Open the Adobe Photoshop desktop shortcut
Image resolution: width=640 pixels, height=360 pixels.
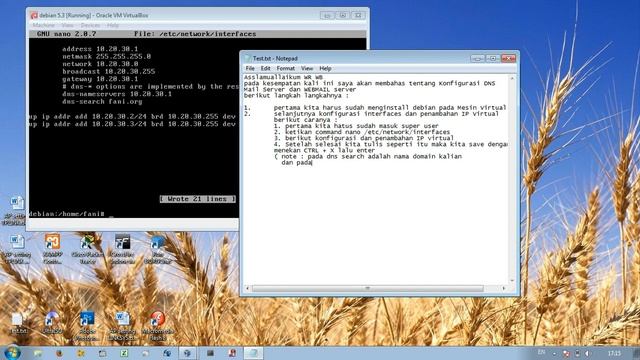click(x=87, y=325)
